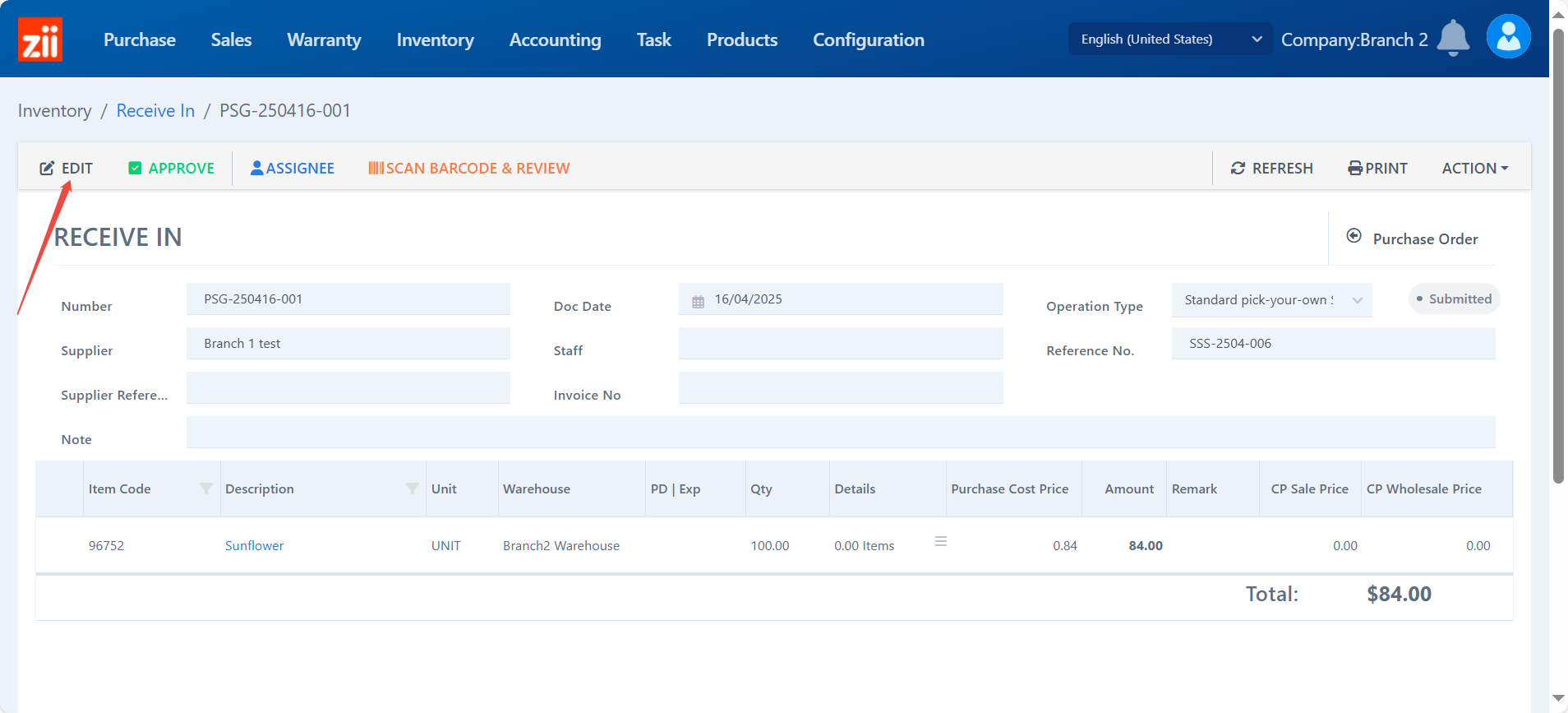The image size is (1568, 713).
Task: Open the Doc Date calendar icon
Action: tap(698, 301)
